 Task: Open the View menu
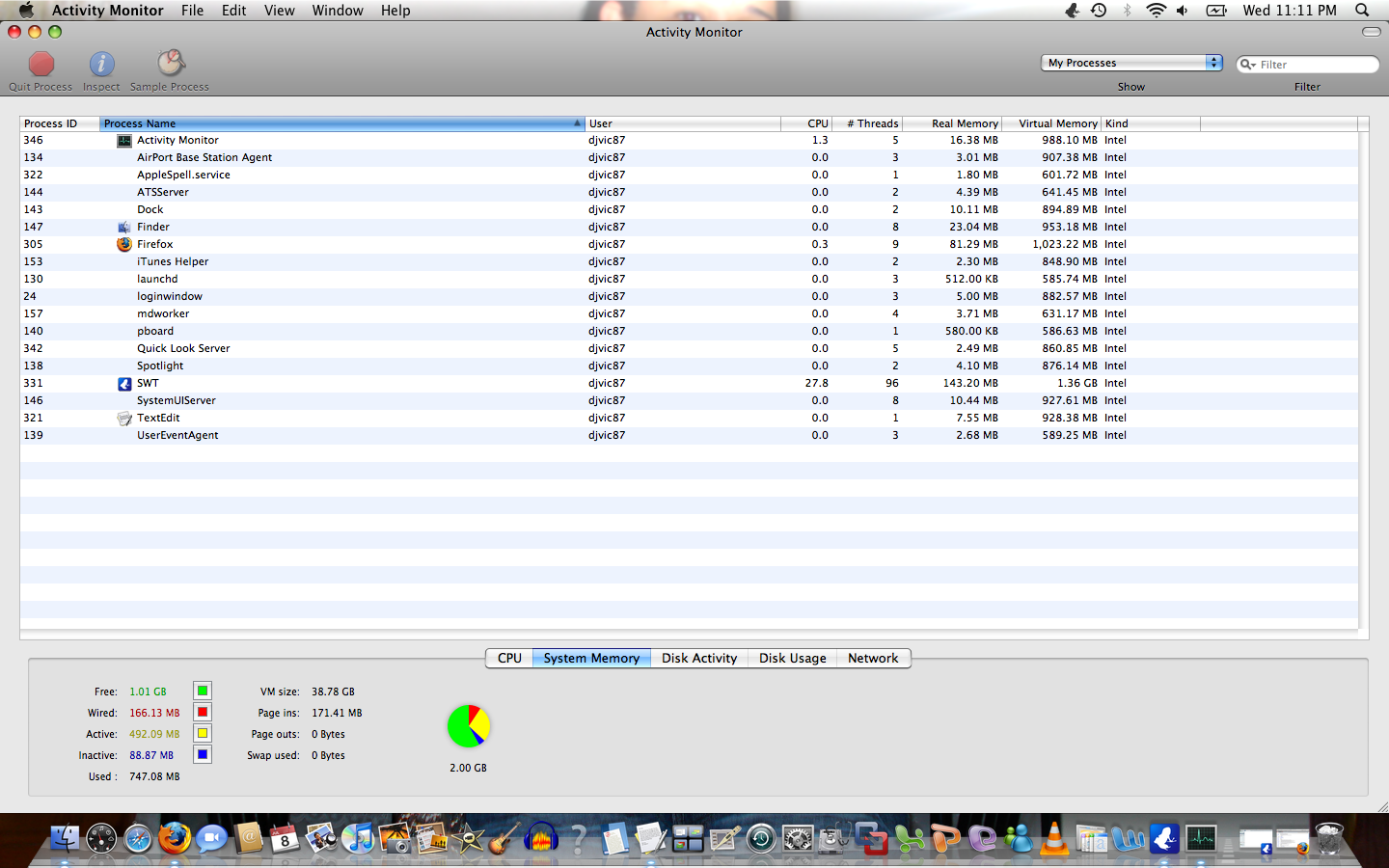(x=279, y=10)
